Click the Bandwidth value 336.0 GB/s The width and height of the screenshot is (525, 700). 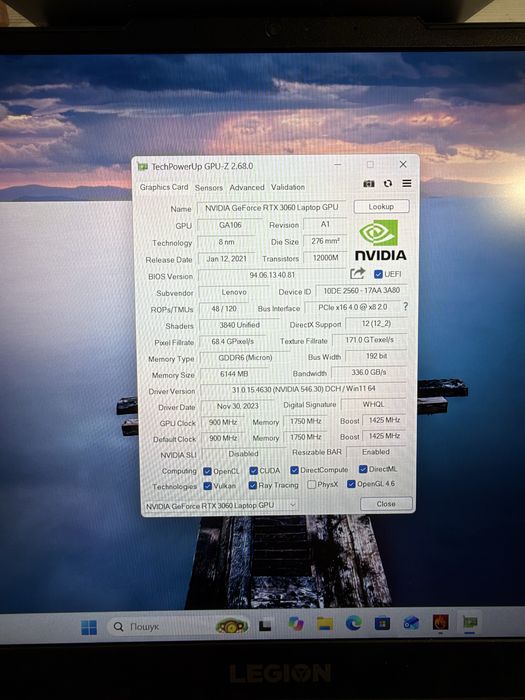[x=369, y=372]
